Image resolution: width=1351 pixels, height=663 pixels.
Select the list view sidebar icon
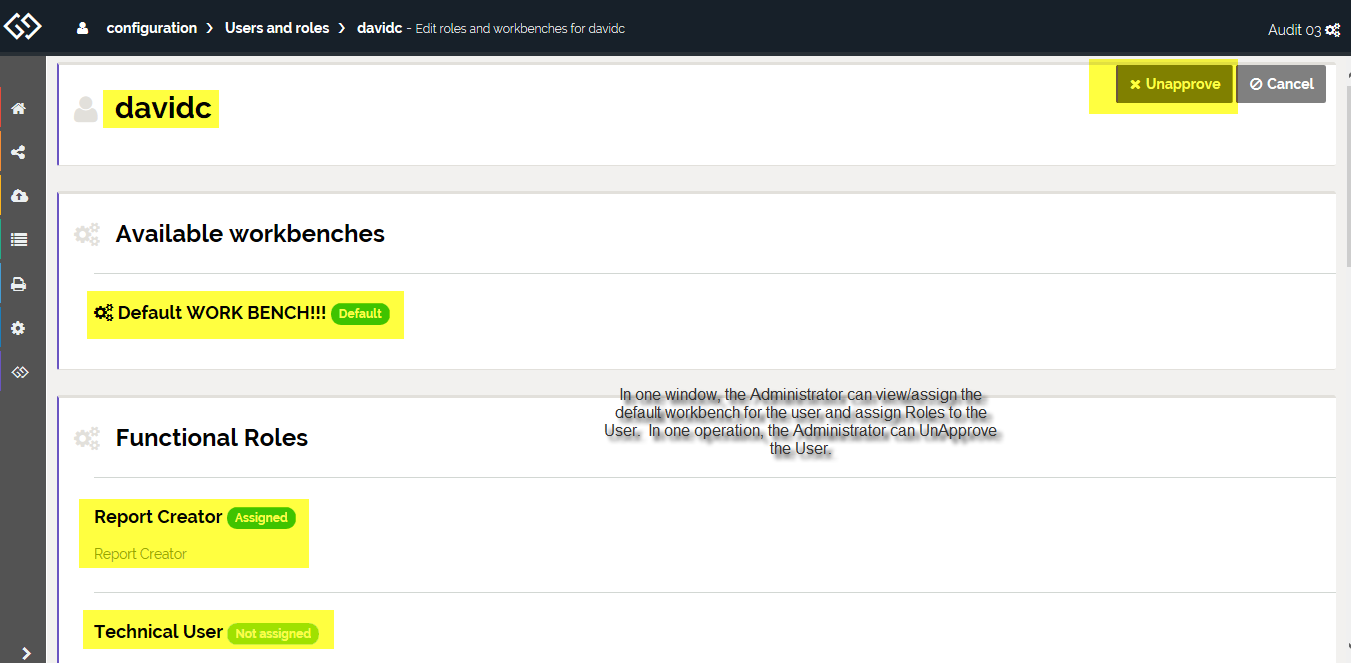coord(18,240)
